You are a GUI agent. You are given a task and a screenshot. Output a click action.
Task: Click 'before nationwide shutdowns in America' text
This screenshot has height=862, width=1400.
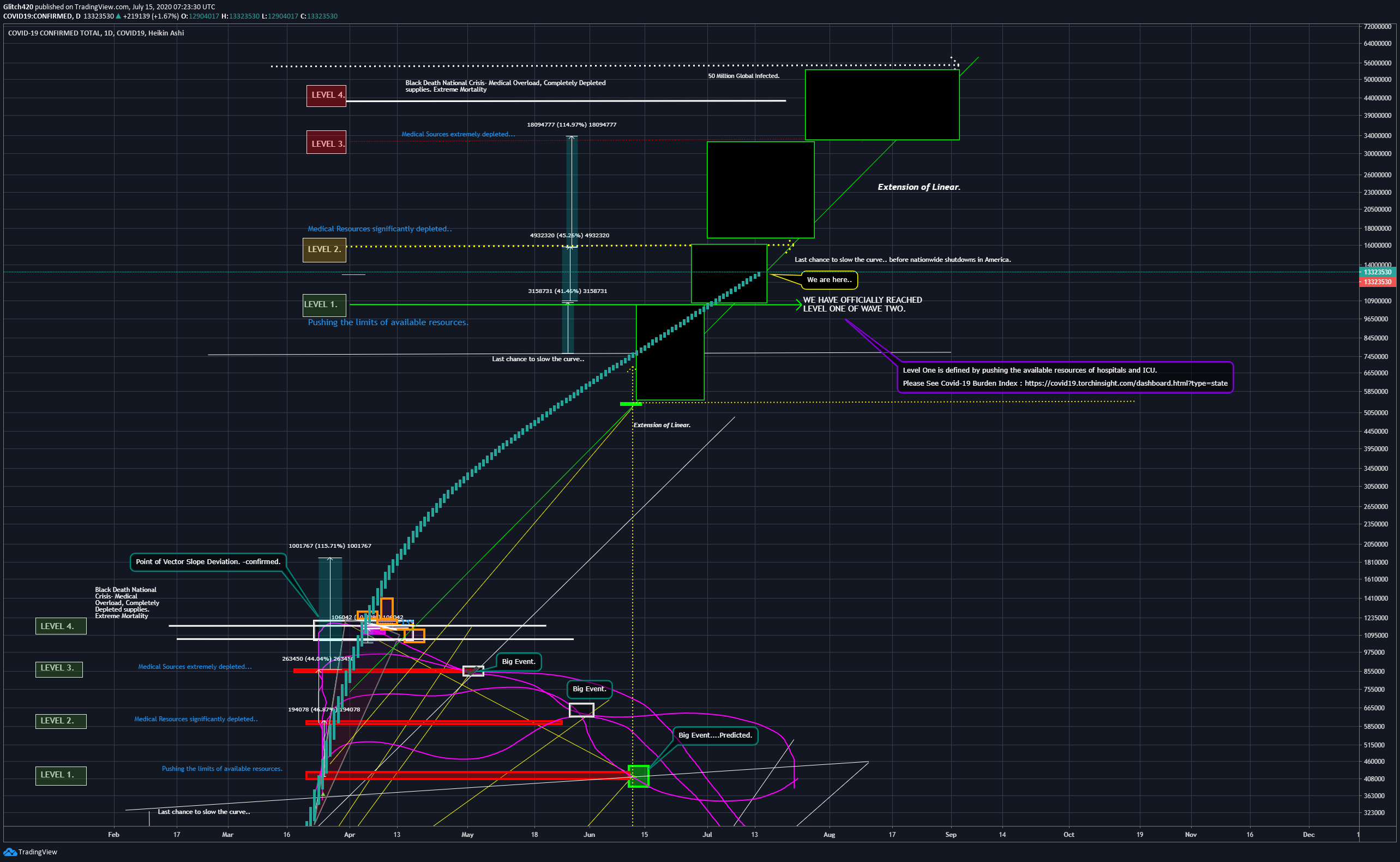pos(950,259)
